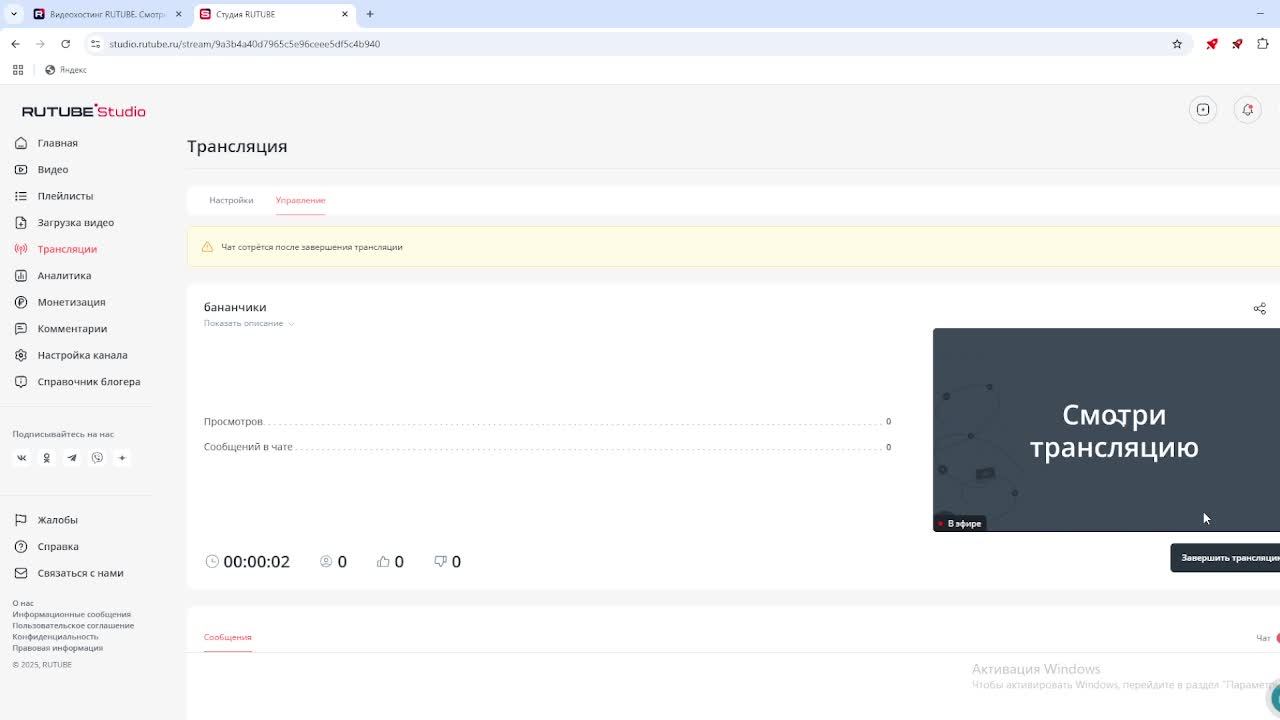Screen dimensions: 1280x720
Task: Click the gear icon beside Настройка канала
Action: click(x=21, y=355)
